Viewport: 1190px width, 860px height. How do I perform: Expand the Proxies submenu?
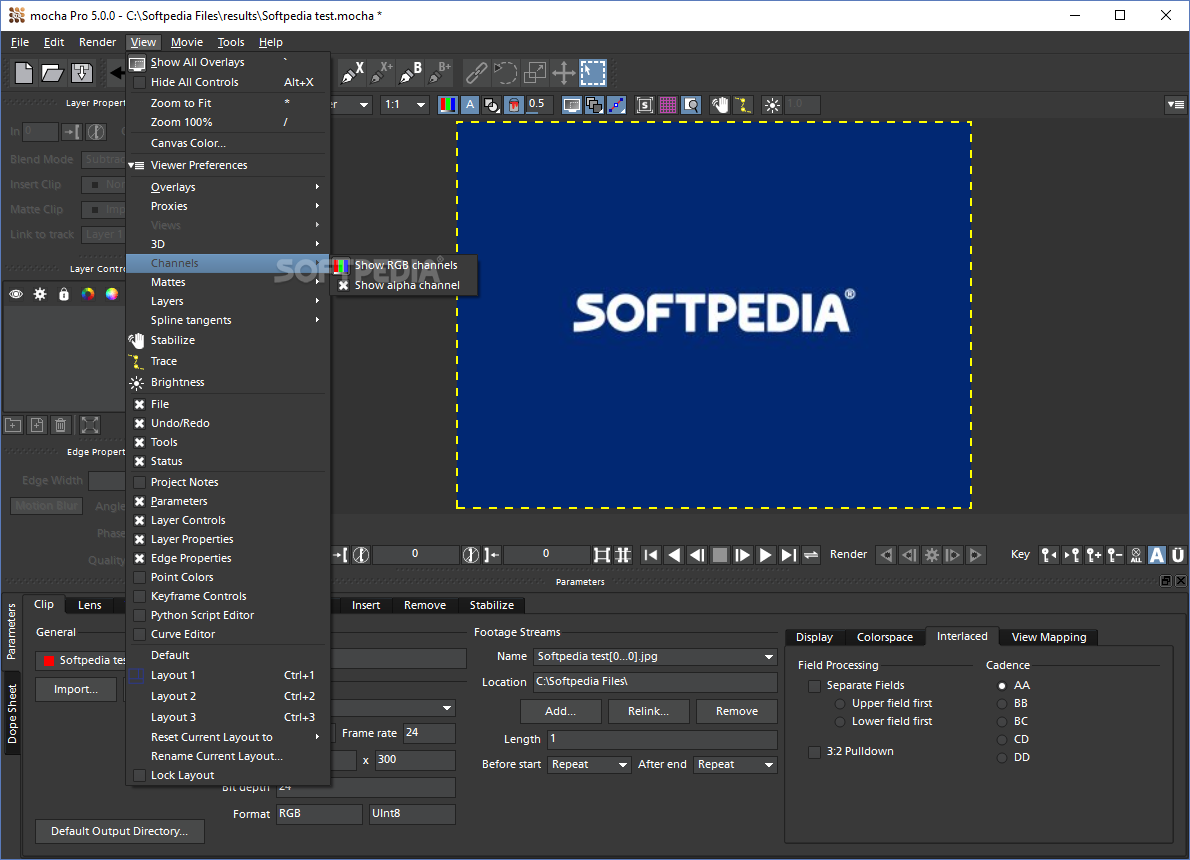tap(228, 206)
